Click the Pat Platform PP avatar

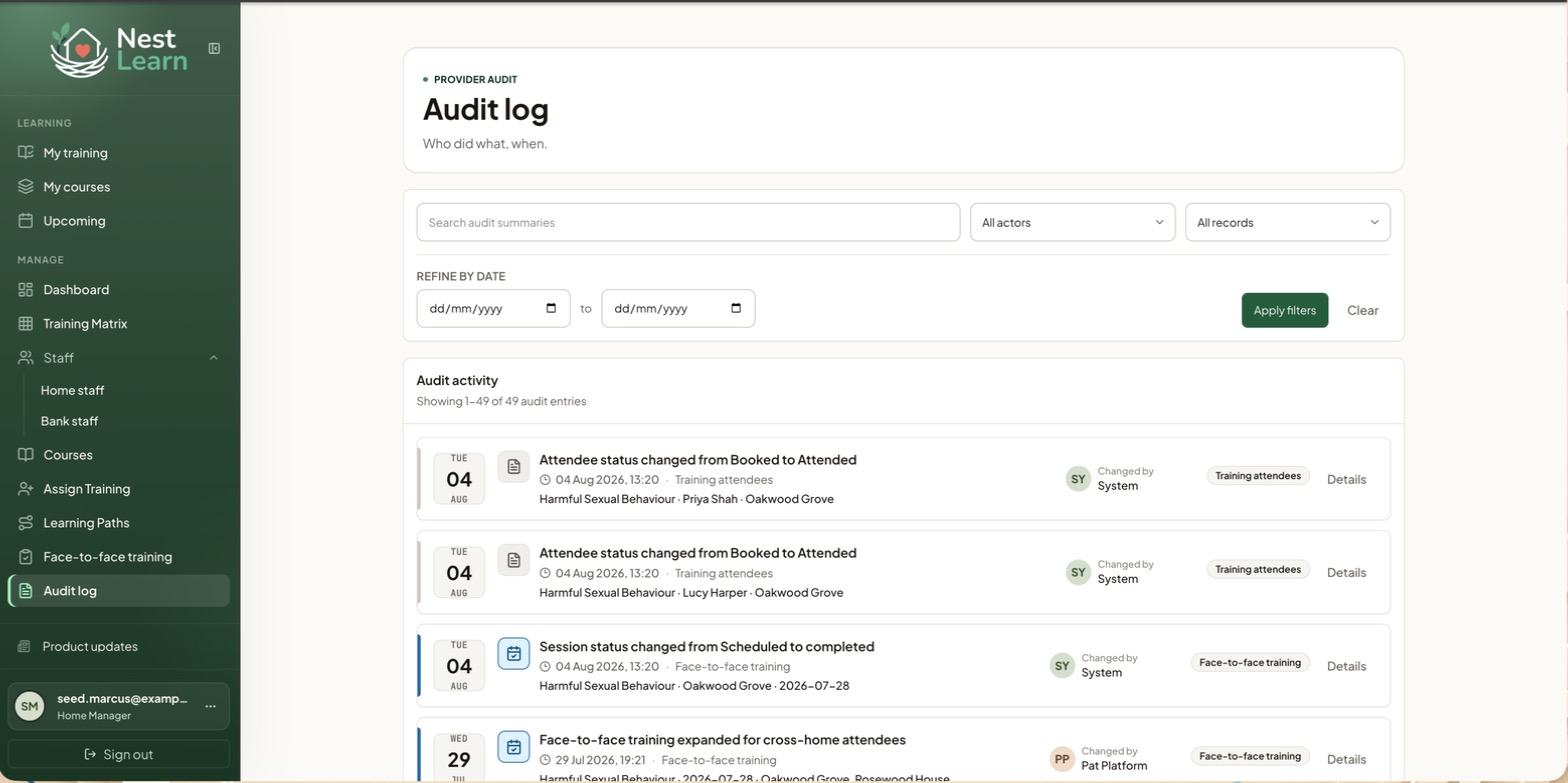click(x=1062, y=759)
